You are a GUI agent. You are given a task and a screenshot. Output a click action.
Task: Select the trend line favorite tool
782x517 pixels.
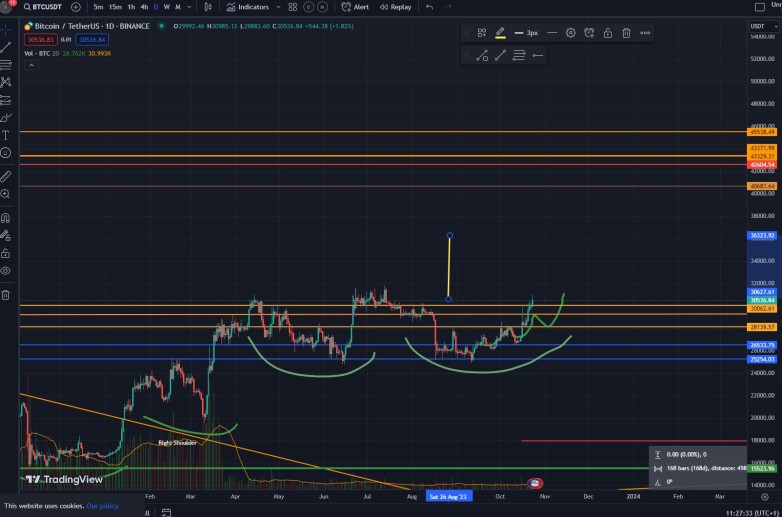(x=500, y=55)
